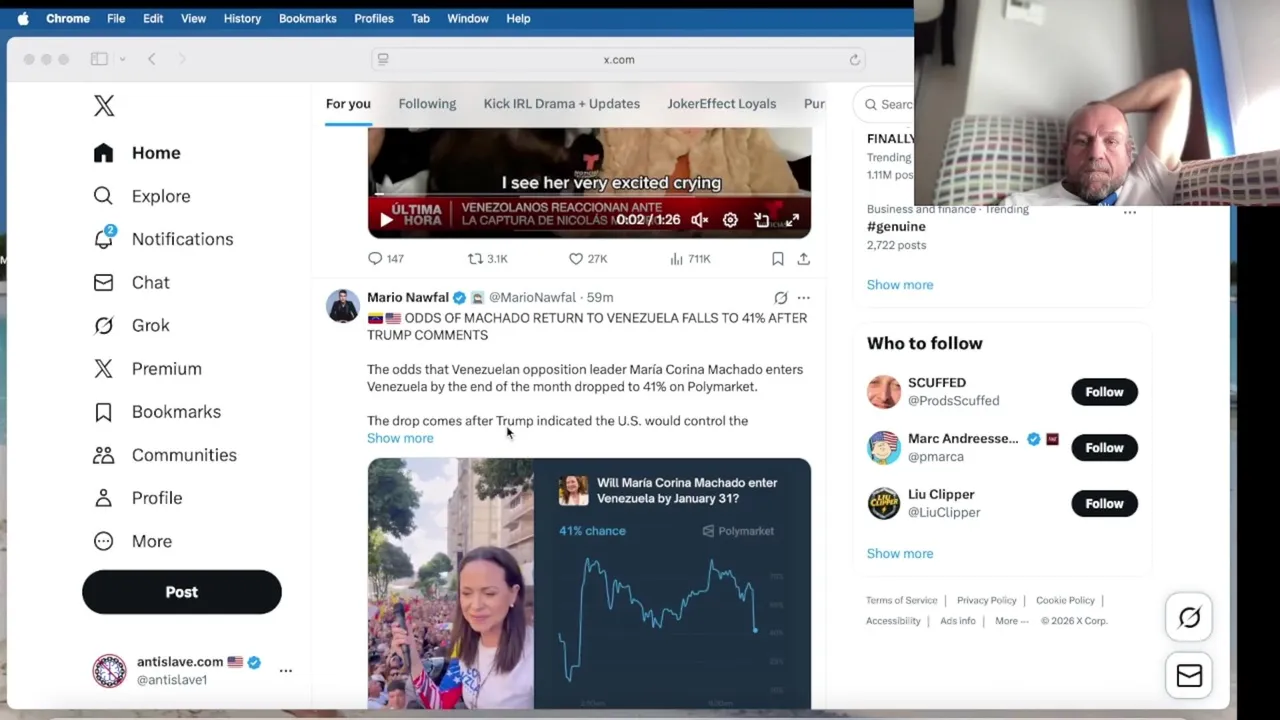
Task: Open Kick IRL Drama + Updates tab
Action: coord(562,104)
